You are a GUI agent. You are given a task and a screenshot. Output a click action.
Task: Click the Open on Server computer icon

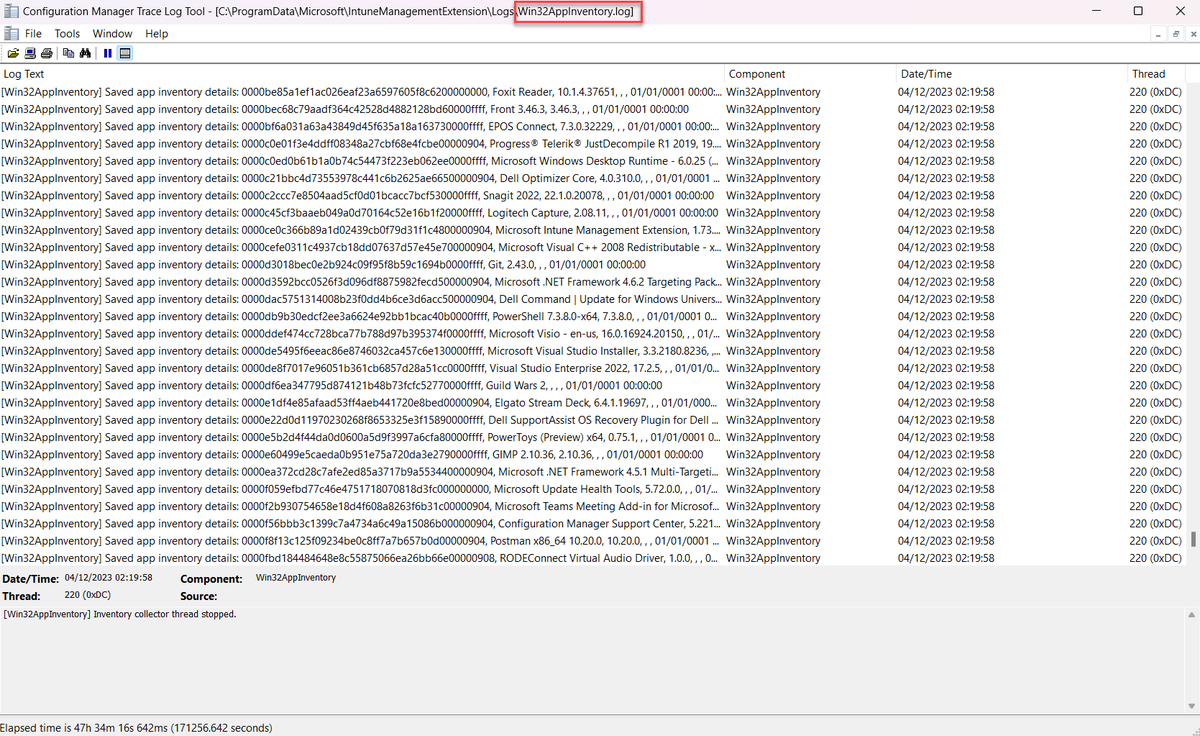click(x=30, y=53)
